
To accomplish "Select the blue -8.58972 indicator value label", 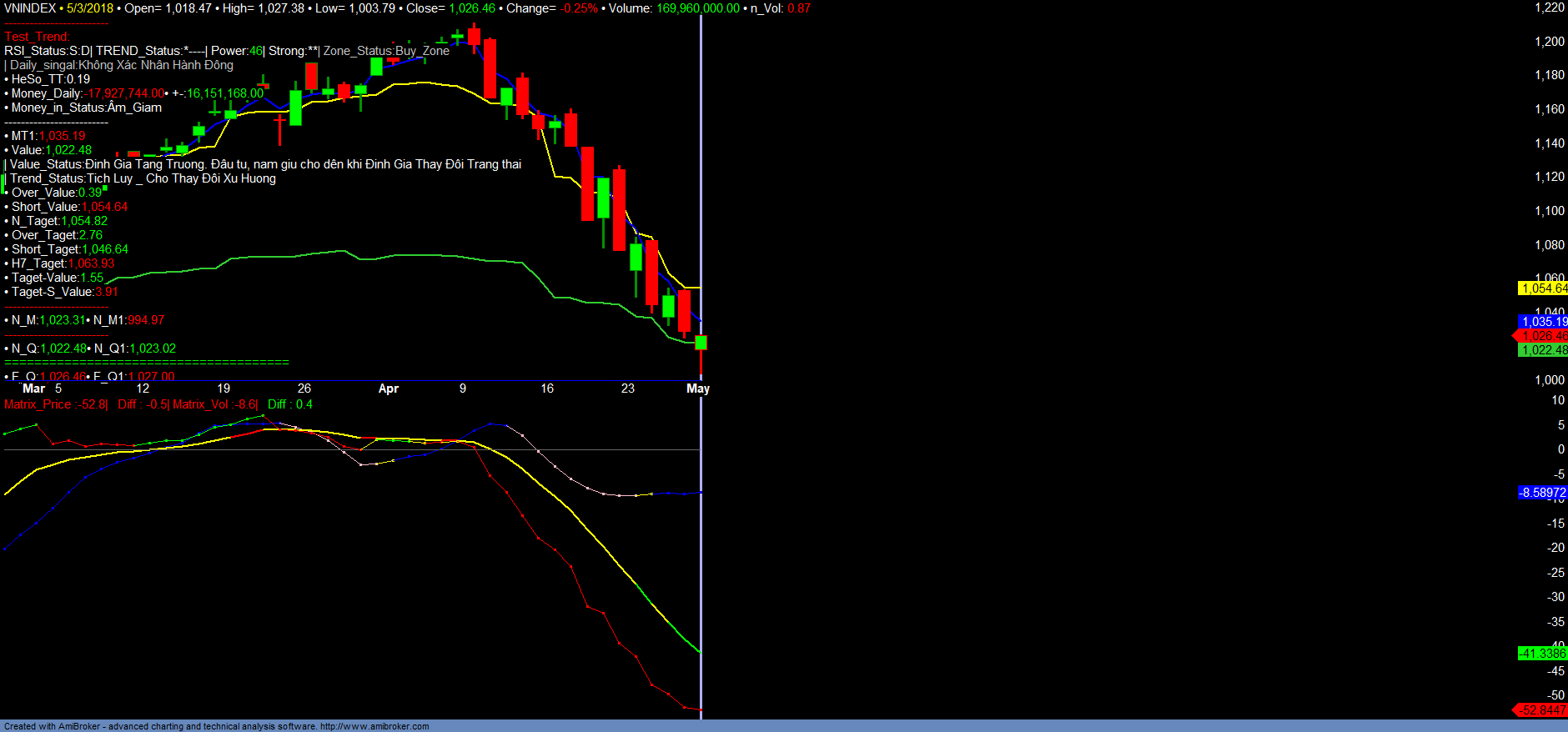I will 1542,493.
